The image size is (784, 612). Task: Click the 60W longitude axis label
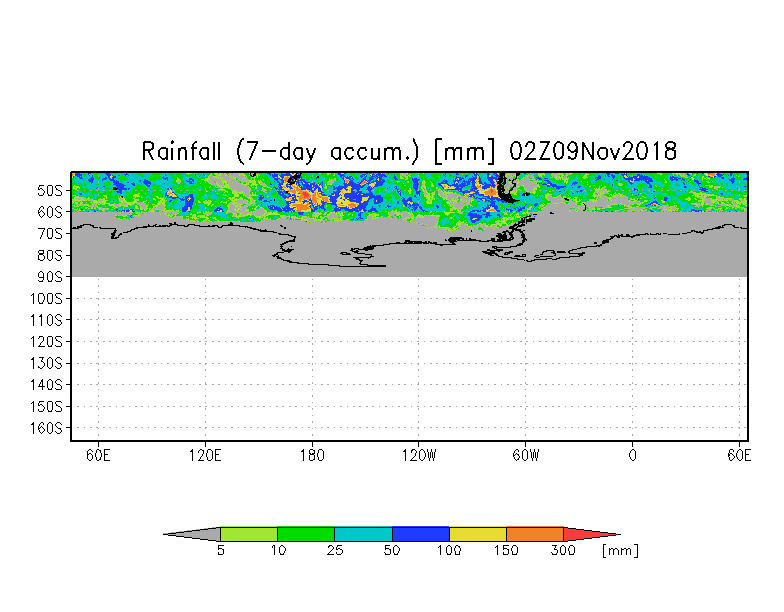click(526, 456)
